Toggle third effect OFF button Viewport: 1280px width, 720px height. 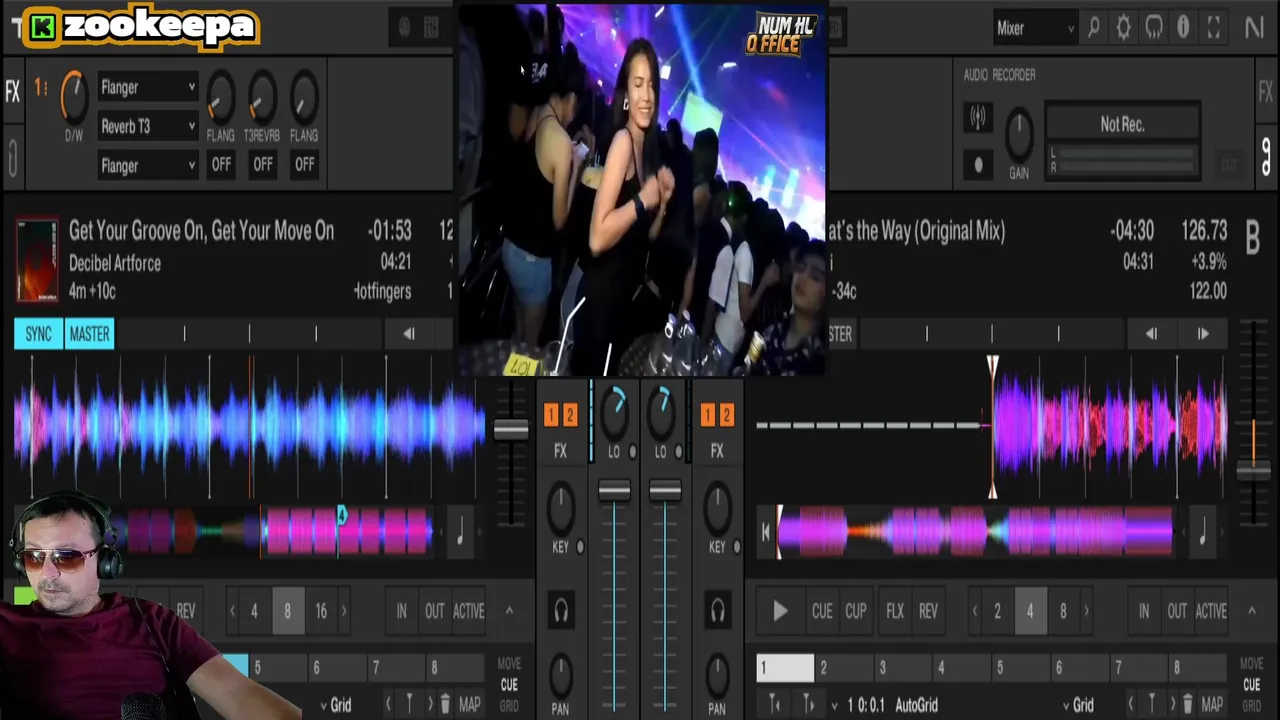point(304,164)
